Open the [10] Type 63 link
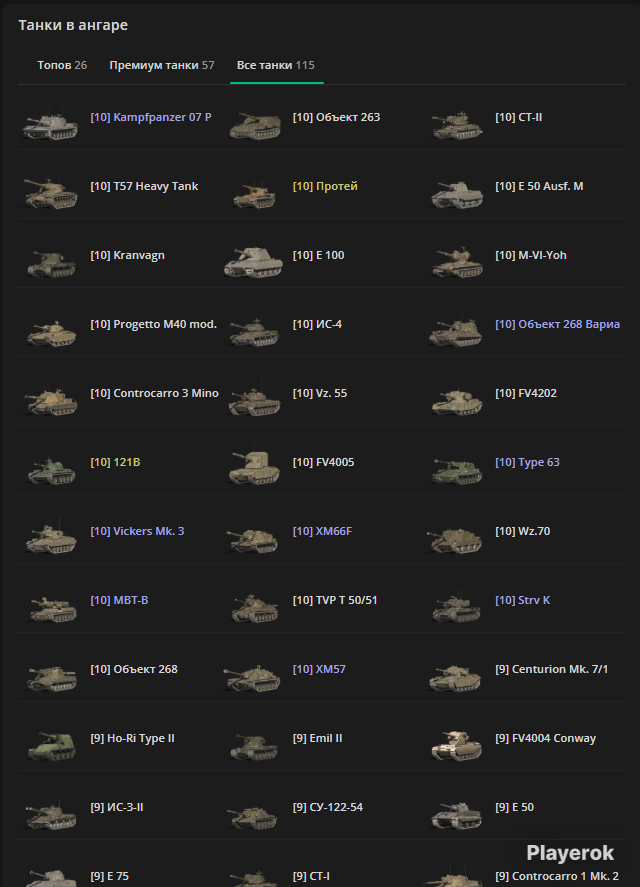The image size is (640, 887). [x=527, y=462]
